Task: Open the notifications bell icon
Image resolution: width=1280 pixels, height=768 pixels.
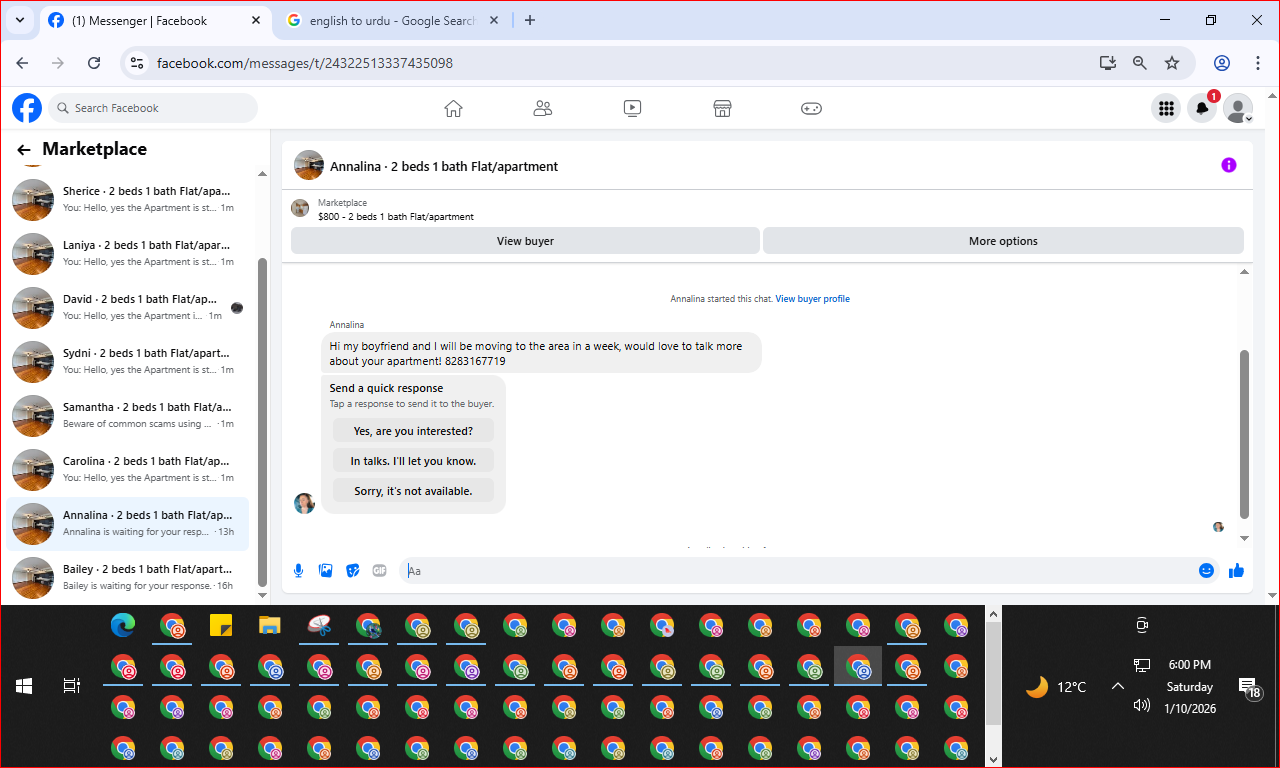Action: (x=1202, y=108)
